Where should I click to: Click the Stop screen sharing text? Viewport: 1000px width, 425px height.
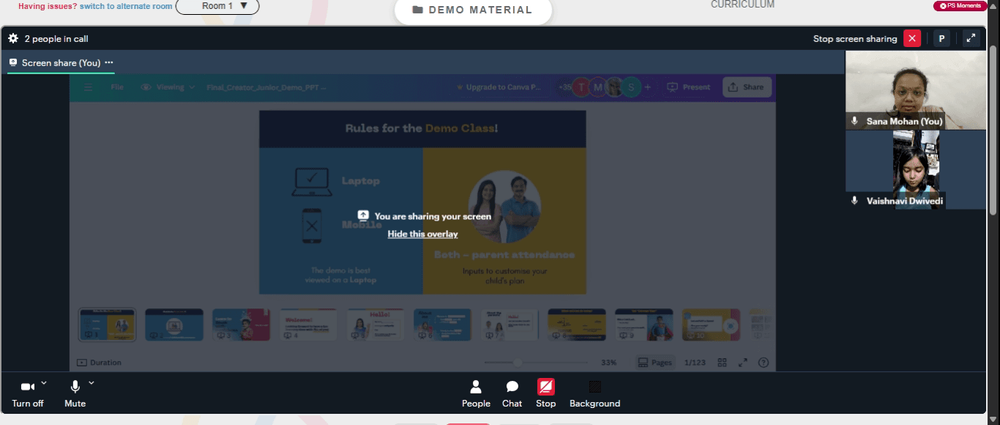pos(855,38)
